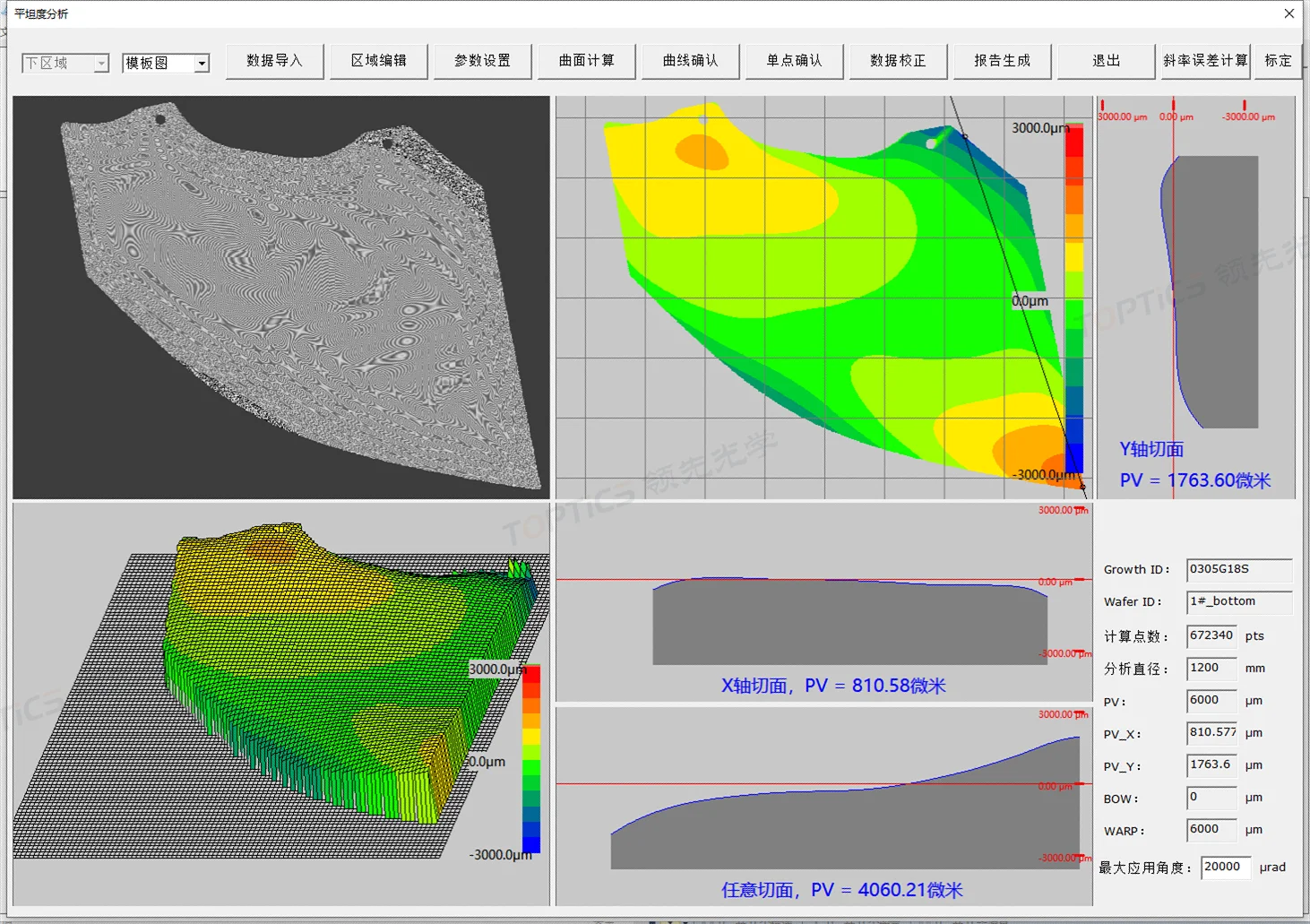
Task: Click the 'Y轴切面' label text
Action: coord(1151,449)
